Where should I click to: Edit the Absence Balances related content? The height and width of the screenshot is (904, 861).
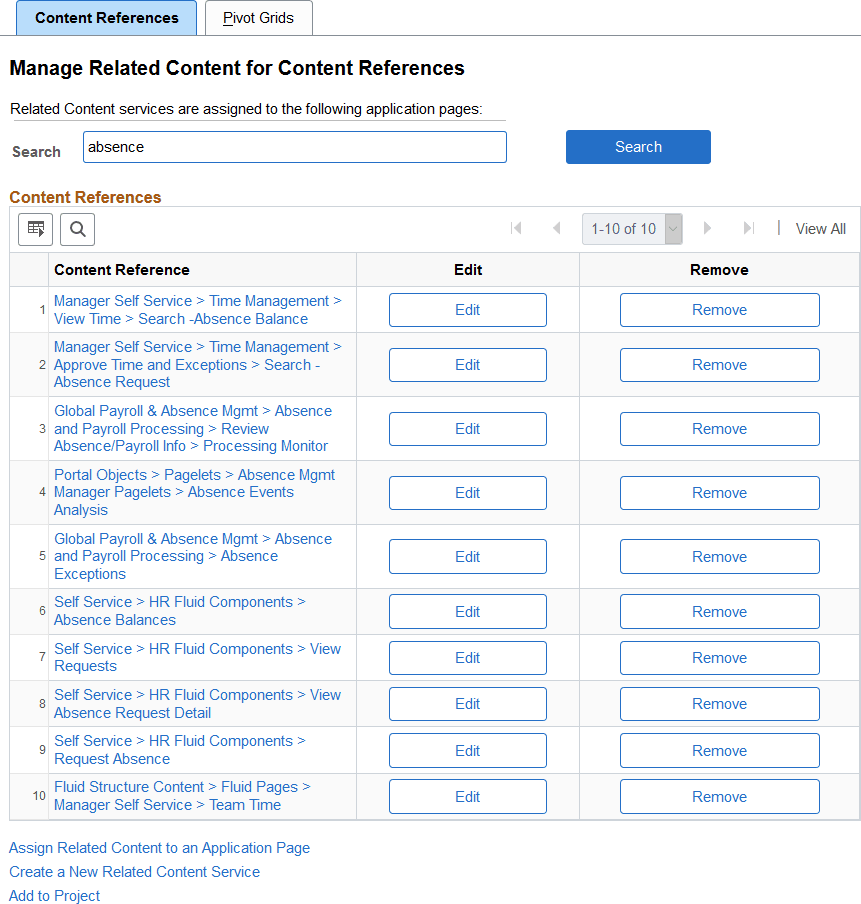pyautogui.click(x=467, y=611)
